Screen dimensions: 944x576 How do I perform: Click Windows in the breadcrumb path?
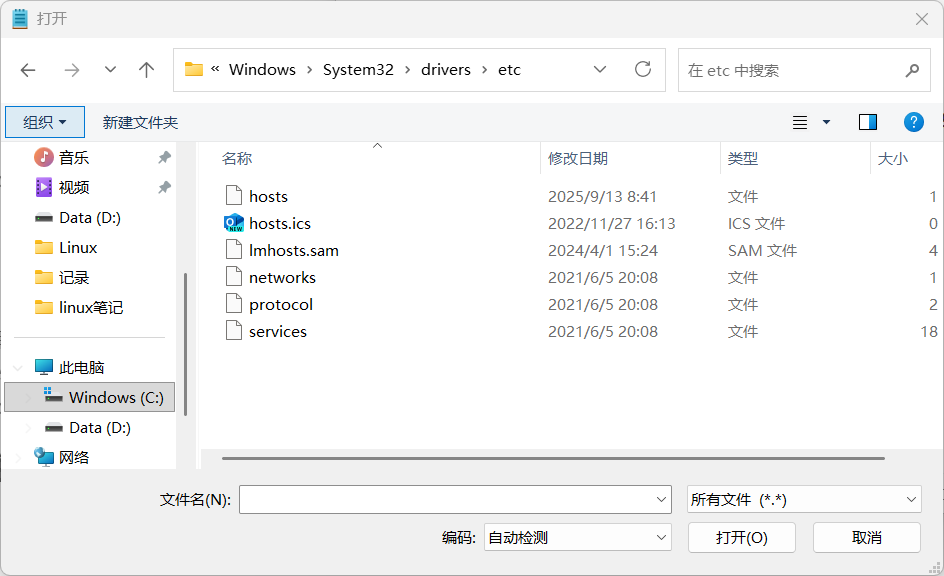[262, 70]
